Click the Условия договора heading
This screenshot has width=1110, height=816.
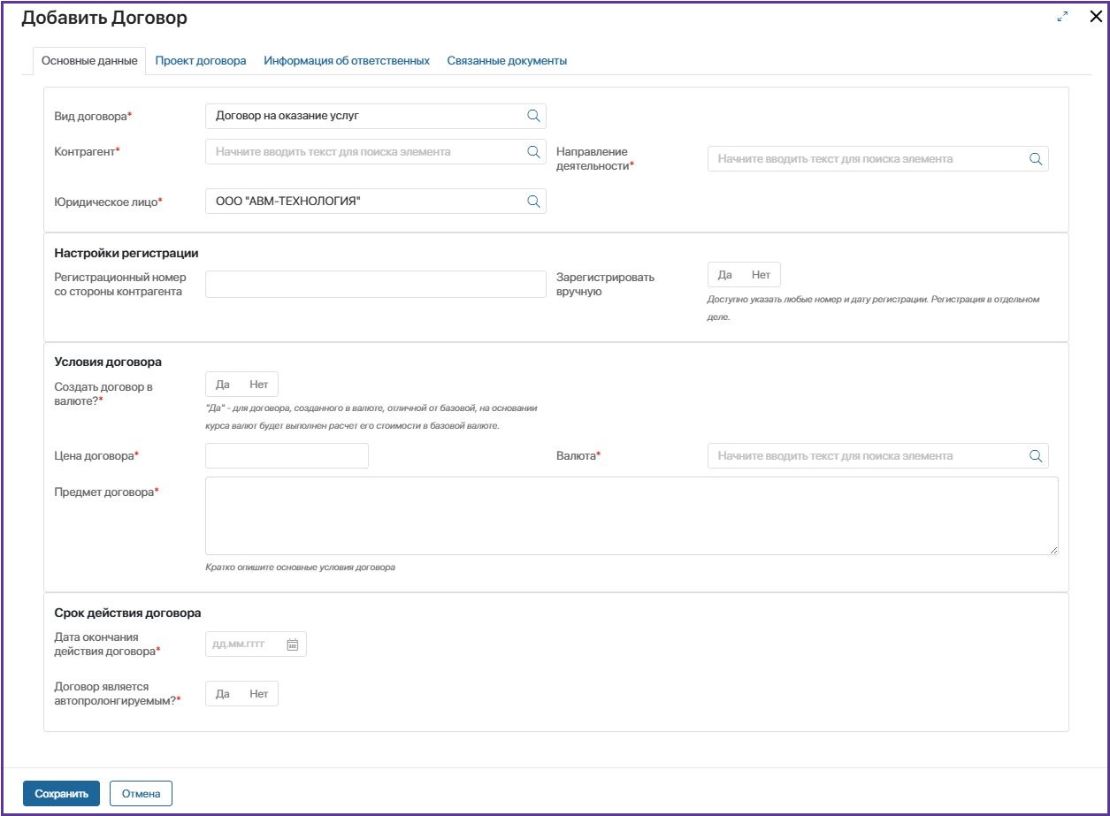coord(108,362)
